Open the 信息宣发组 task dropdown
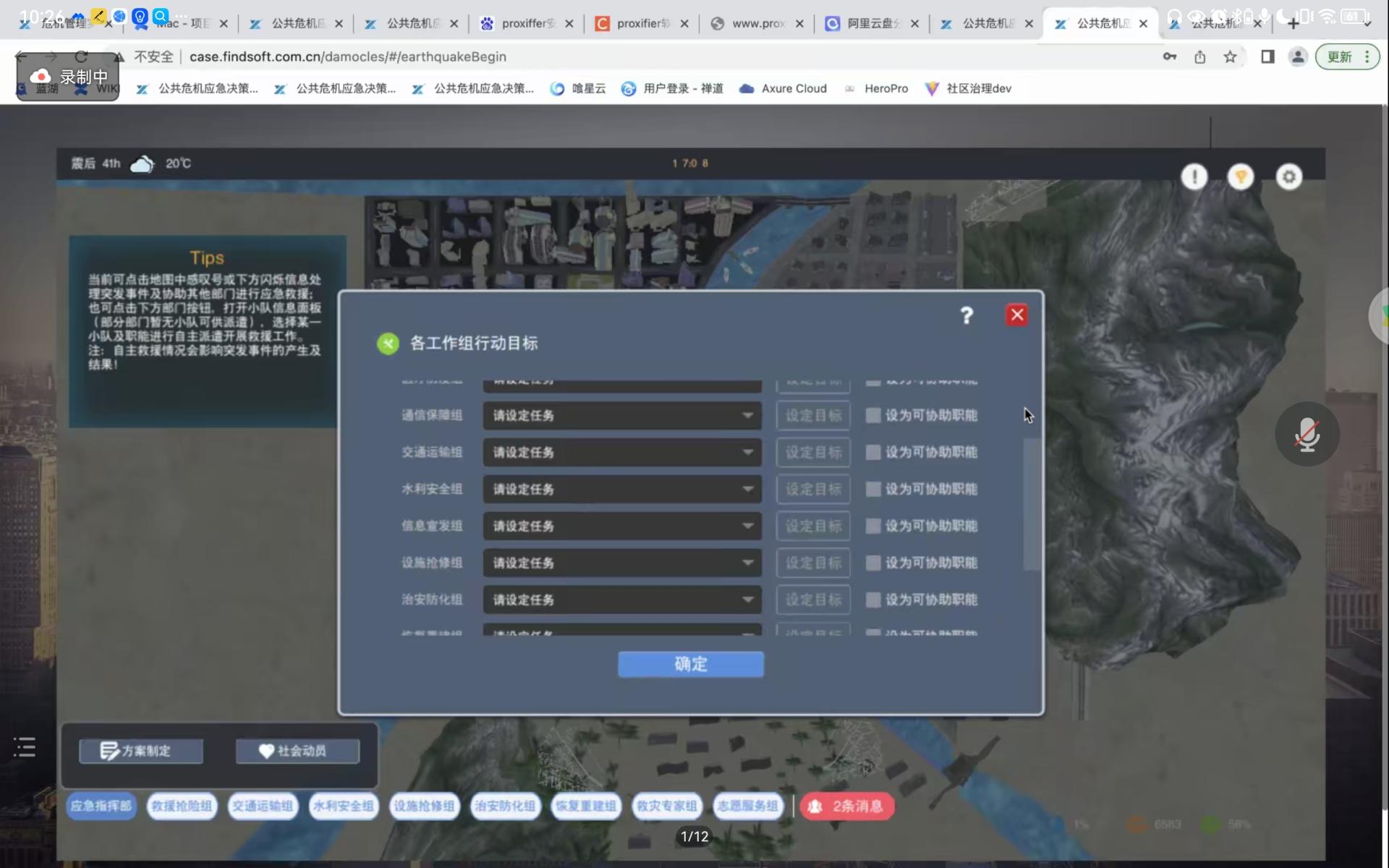The height and width of the screenshot is (868, 1389). tap(622, 526)
